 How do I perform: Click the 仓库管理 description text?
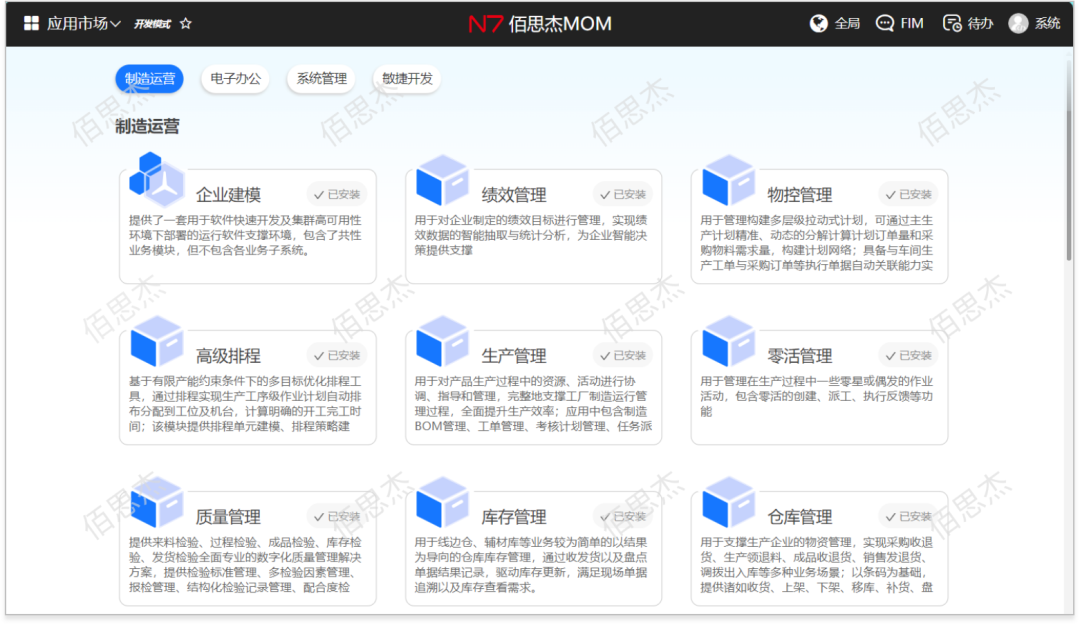tap(817, 565)
